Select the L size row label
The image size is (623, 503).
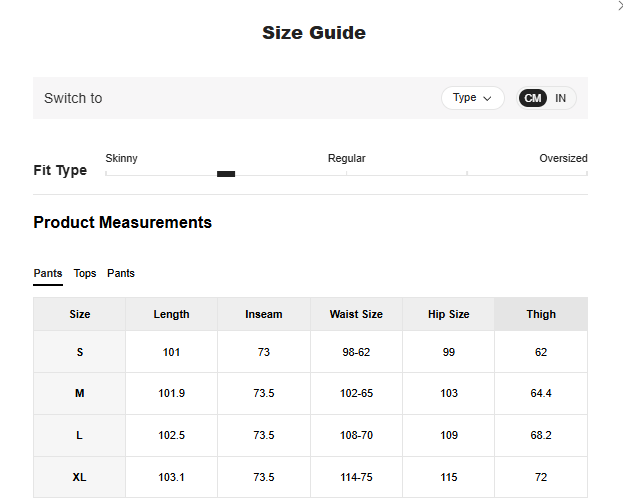[80, 435]
